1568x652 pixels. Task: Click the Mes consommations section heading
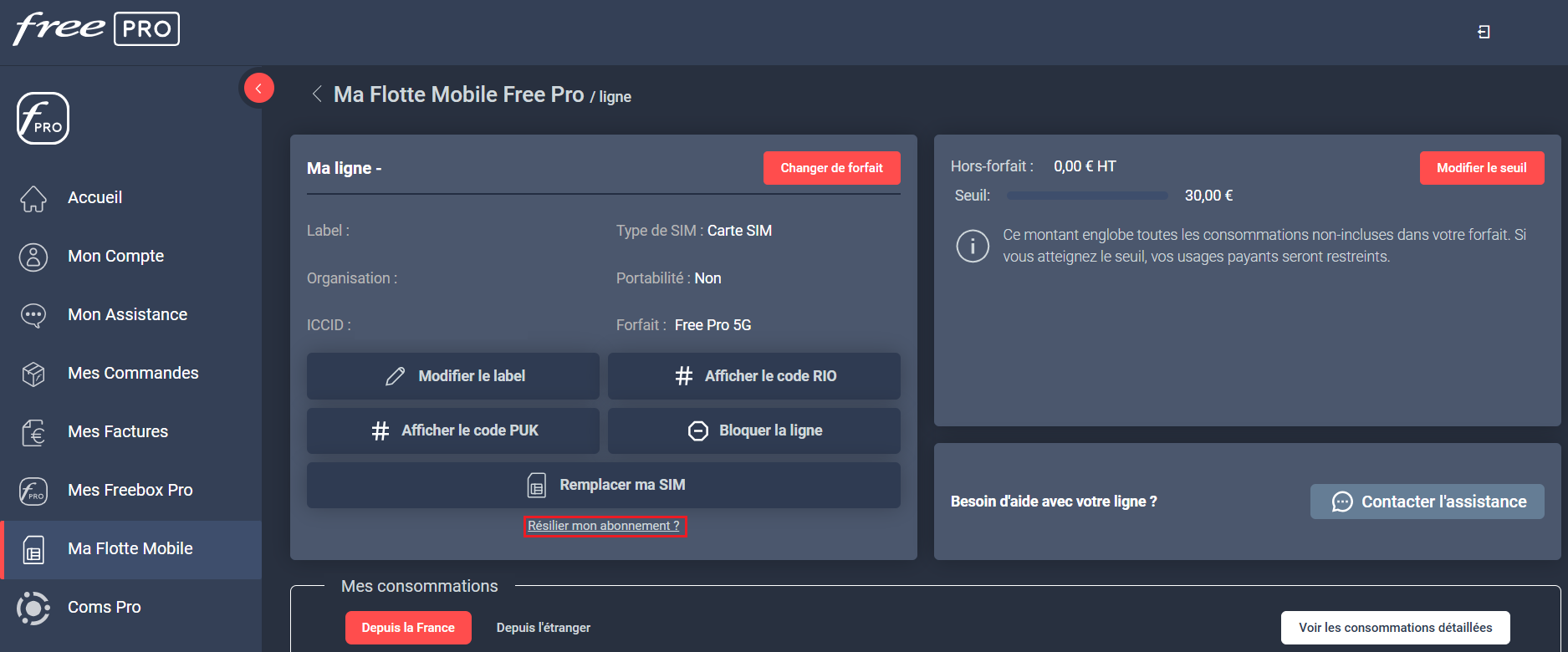pos(420,586)
